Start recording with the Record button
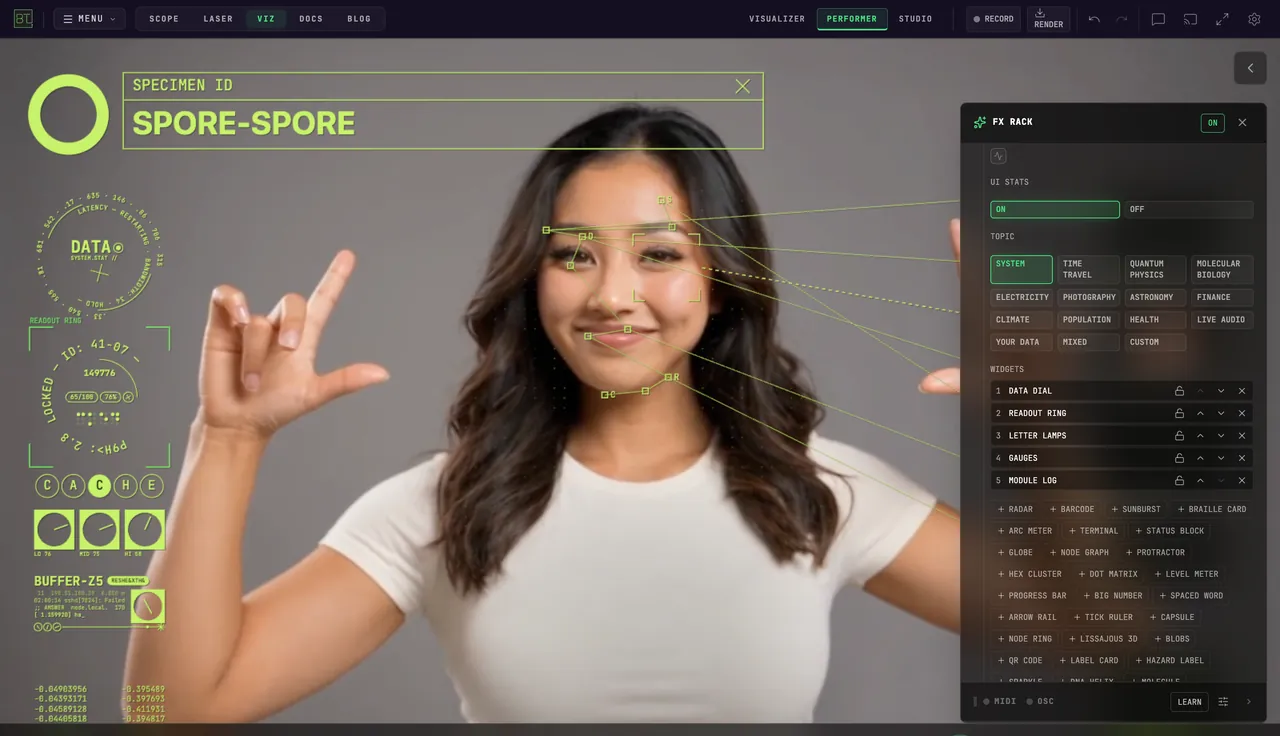This screenshot has width=1280, height=736. tap(993, 19)
